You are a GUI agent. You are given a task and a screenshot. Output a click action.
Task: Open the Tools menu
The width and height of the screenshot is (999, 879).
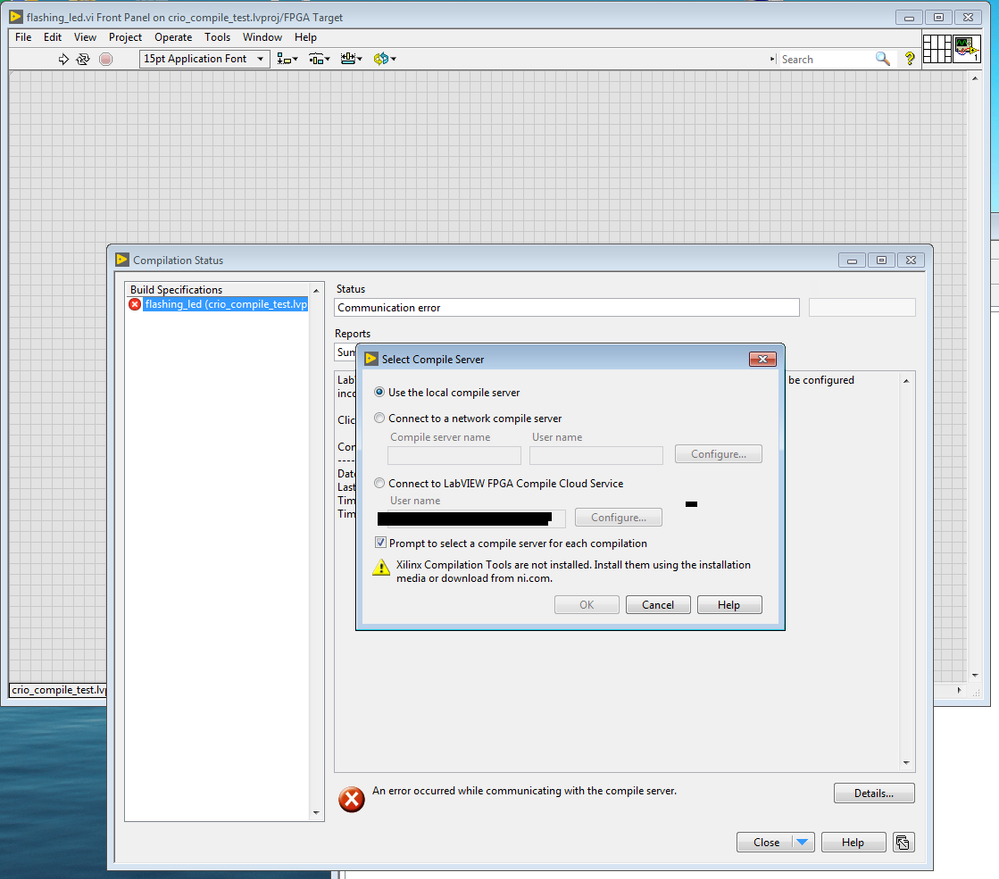tap(217, 38)
